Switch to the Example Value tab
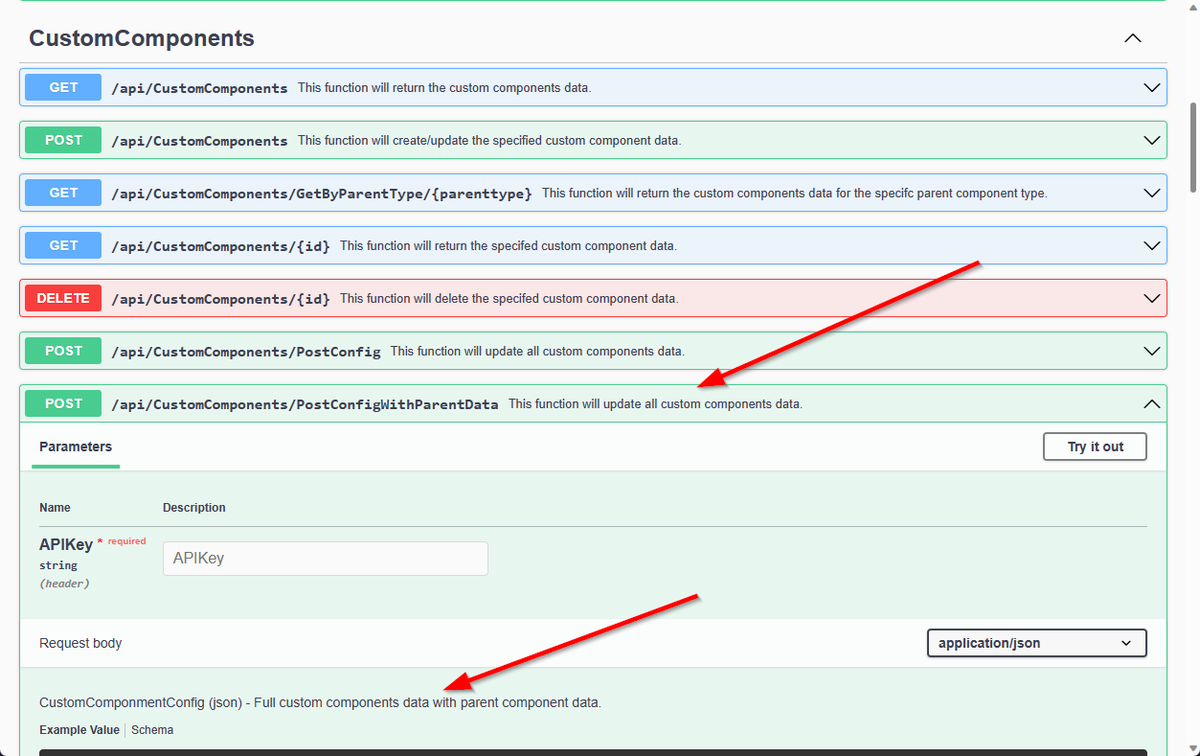1200x756 pixels. (x=79, y=730)
